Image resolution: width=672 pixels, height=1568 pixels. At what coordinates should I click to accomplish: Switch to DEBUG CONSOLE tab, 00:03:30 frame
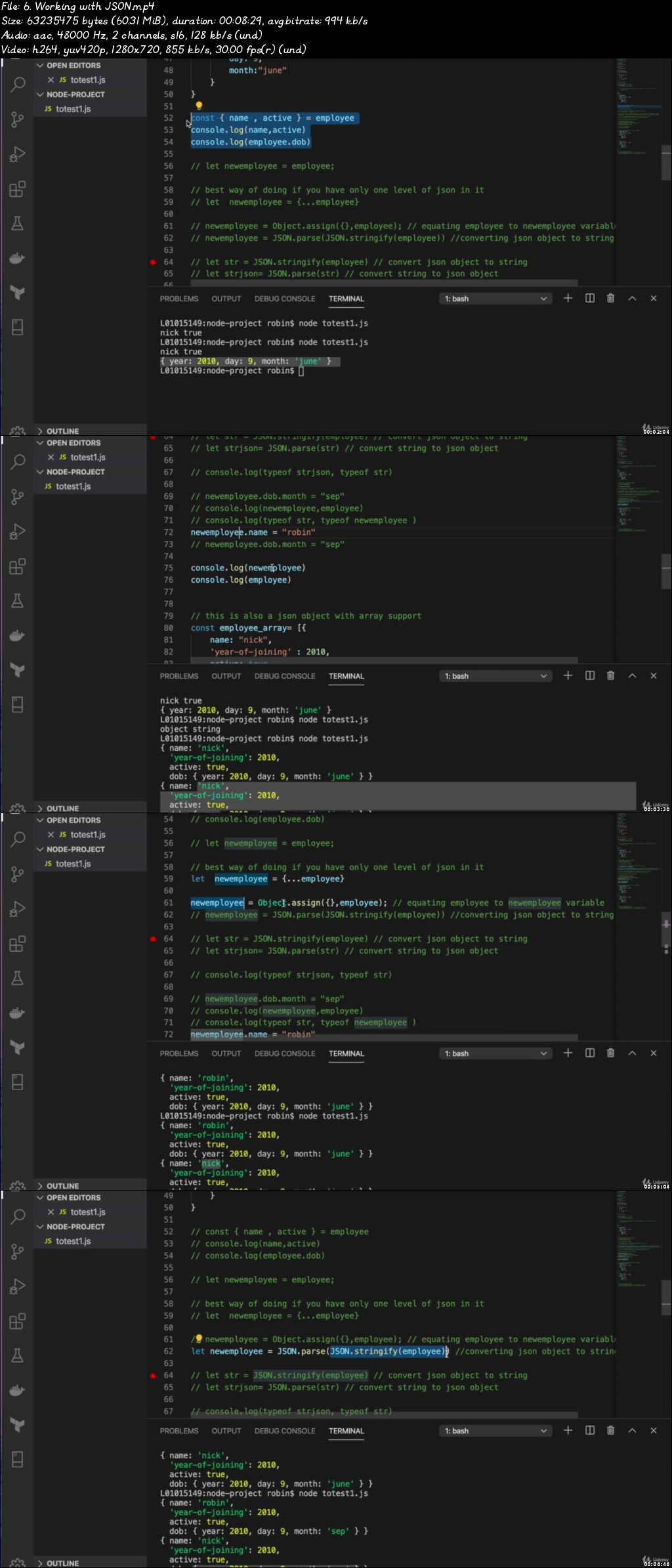point(285,676)
